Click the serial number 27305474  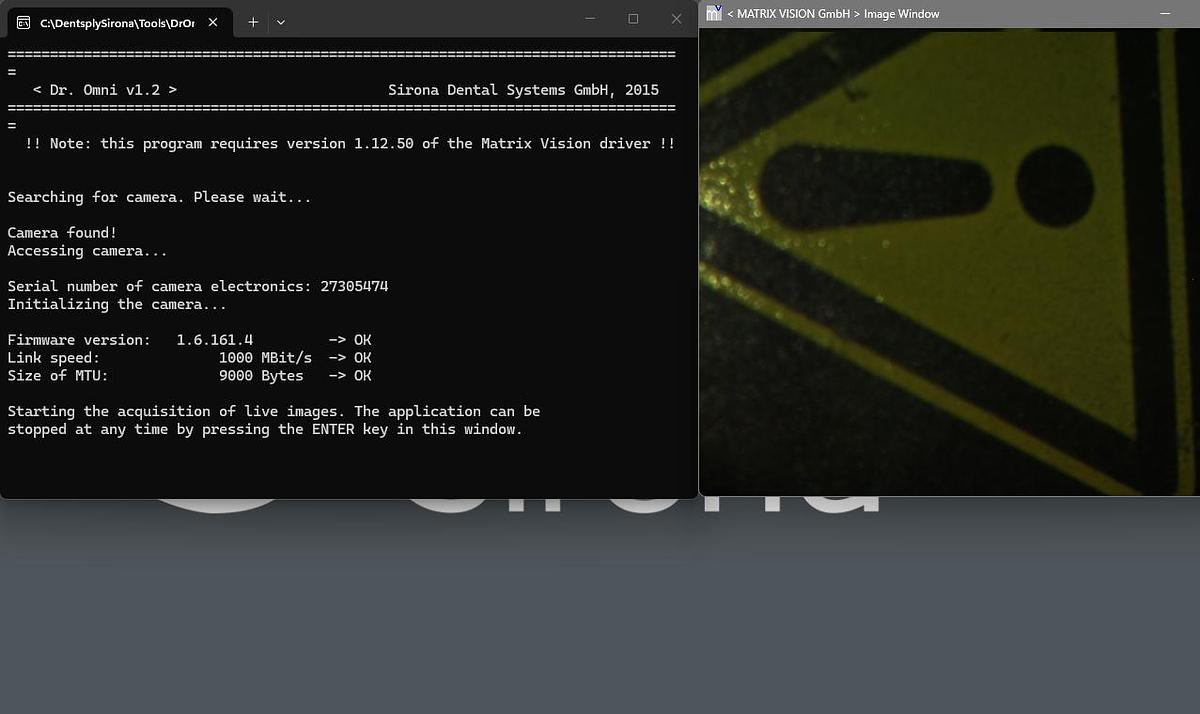[354, 286]
